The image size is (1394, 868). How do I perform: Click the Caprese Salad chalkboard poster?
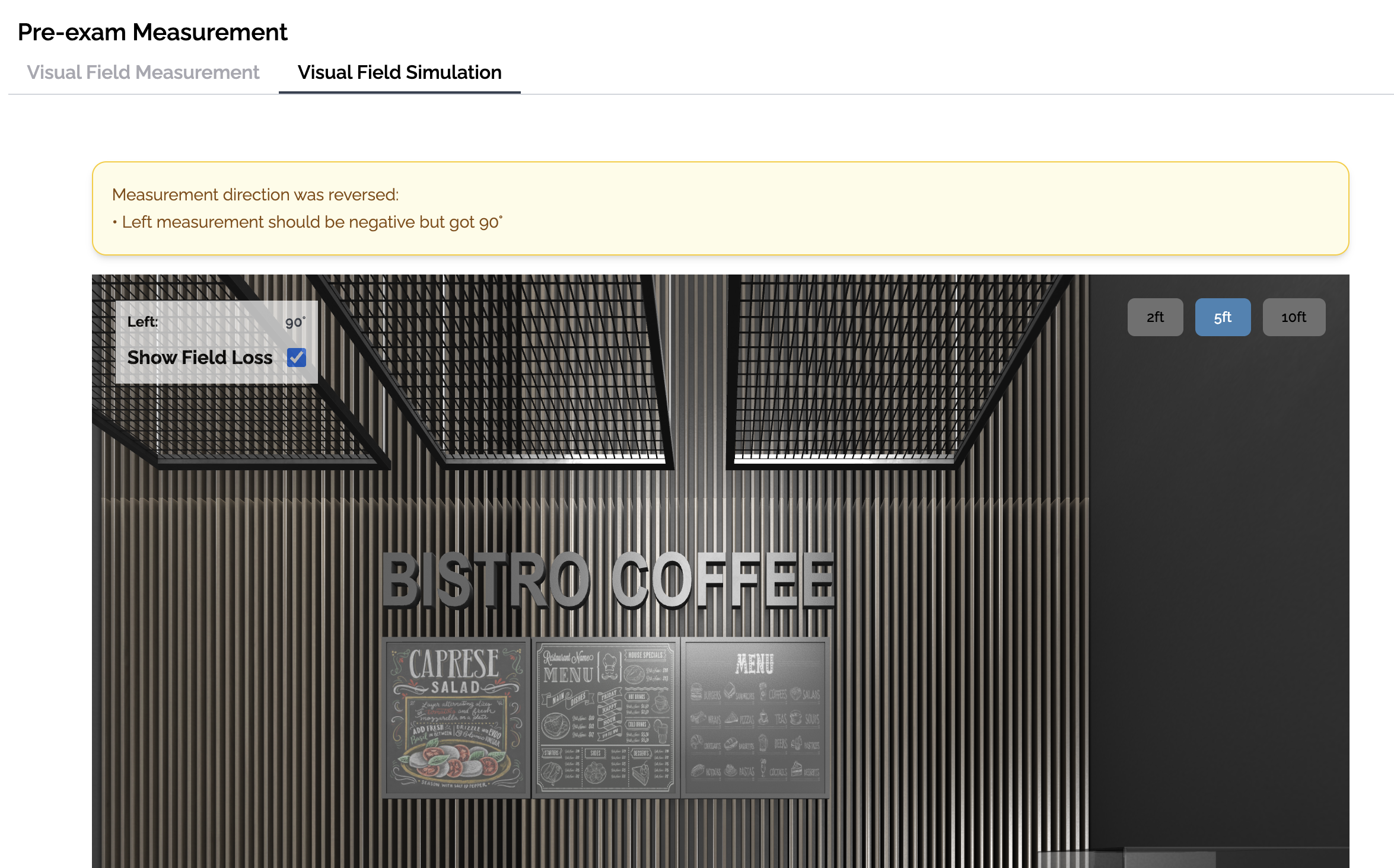pyautogui.click(x=456, y=717)
